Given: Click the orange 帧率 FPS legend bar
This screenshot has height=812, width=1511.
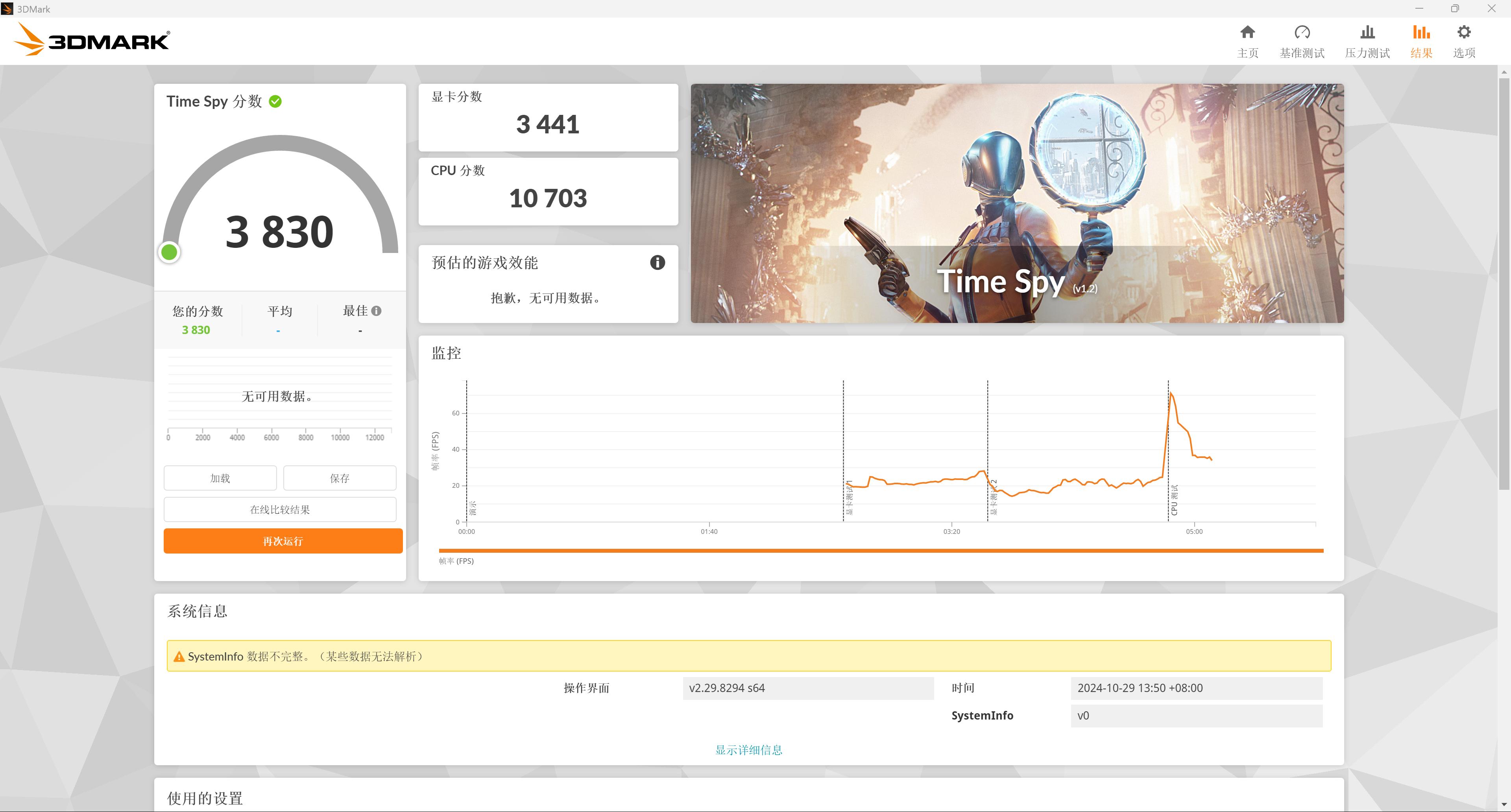Looking at the screenshot, I should tap(881, 550).
